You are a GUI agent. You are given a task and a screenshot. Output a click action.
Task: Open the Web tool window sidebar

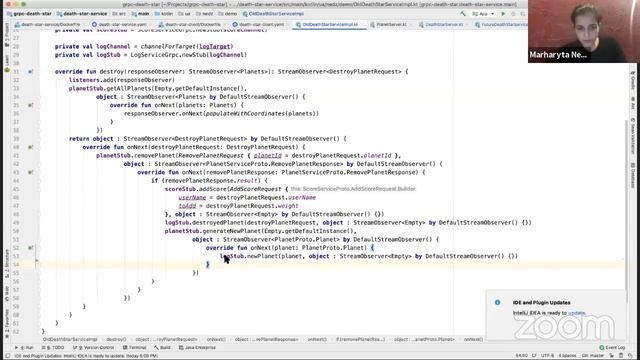click(x=7, y=294)
